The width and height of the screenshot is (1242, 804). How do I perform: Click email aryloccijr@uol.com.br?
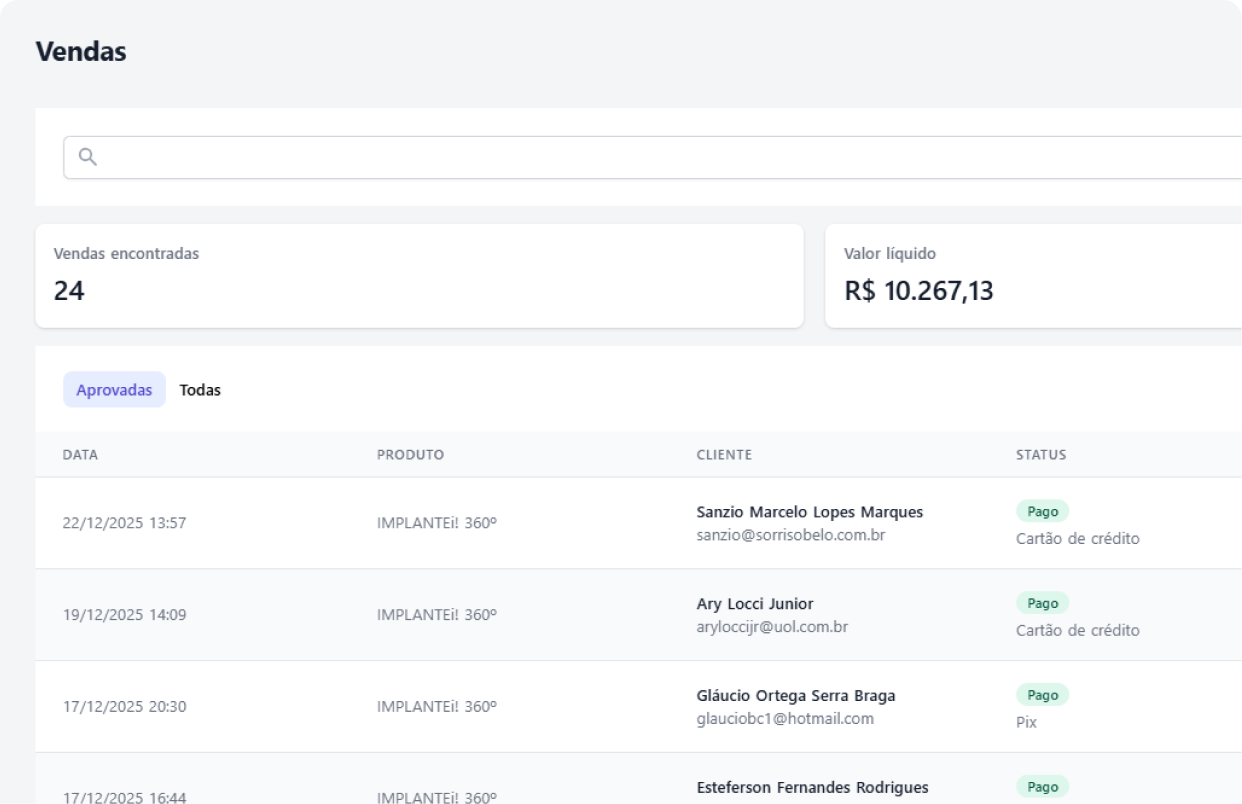tap(772, 627)
